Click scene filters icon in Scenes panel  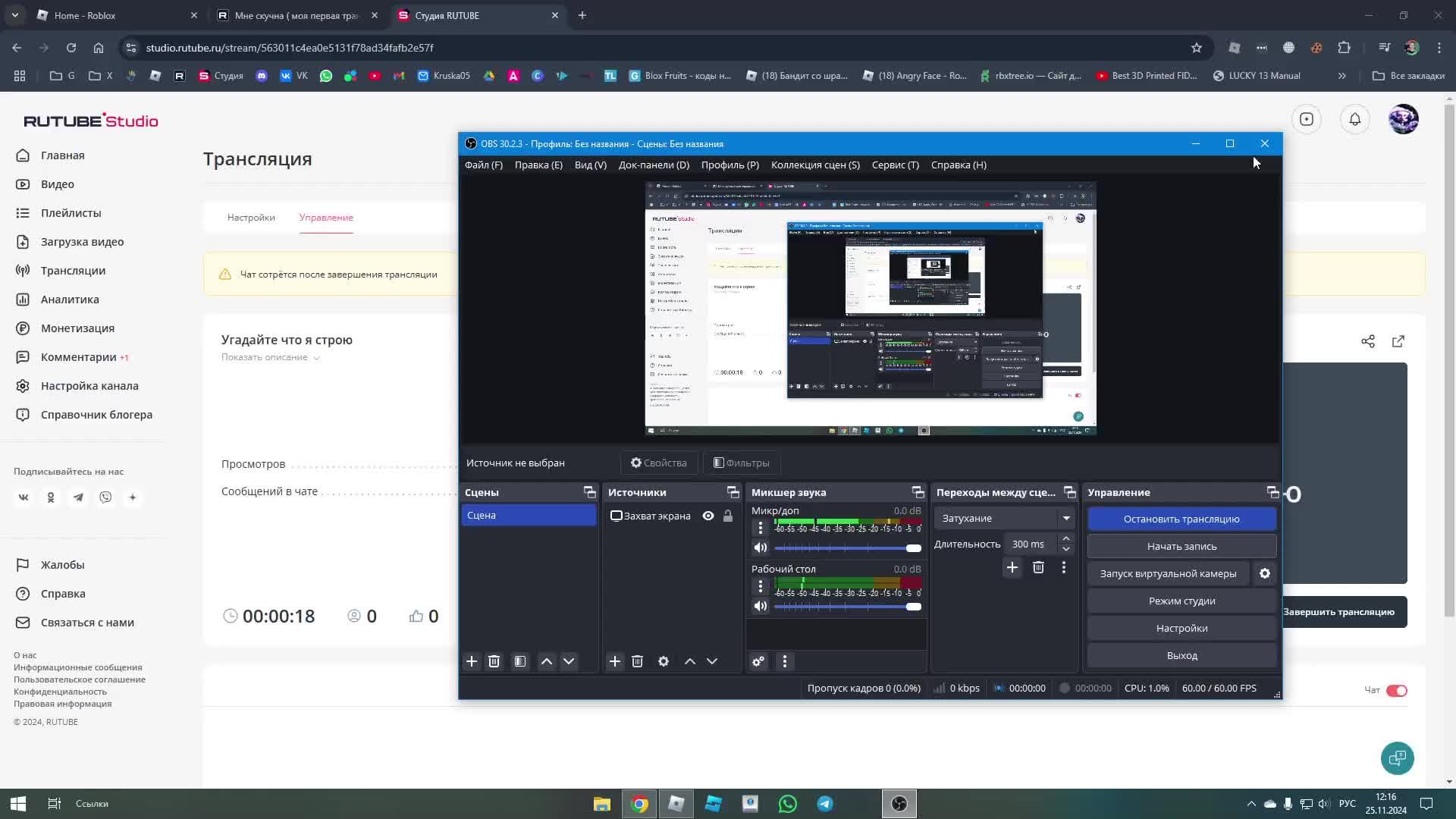520,661
